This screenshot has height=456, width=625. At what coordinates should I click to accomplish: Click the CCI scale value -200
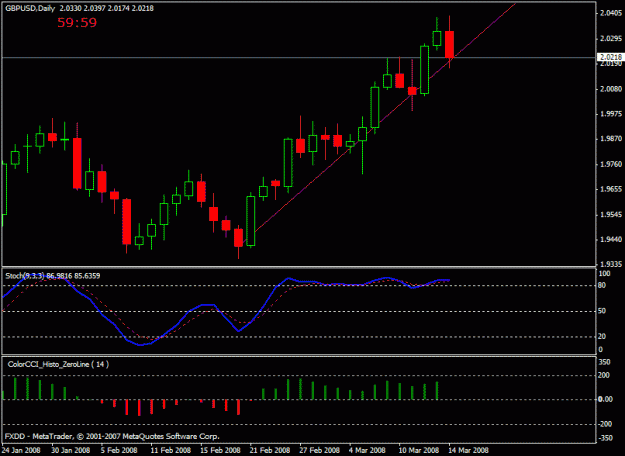[x=605, y=425]
